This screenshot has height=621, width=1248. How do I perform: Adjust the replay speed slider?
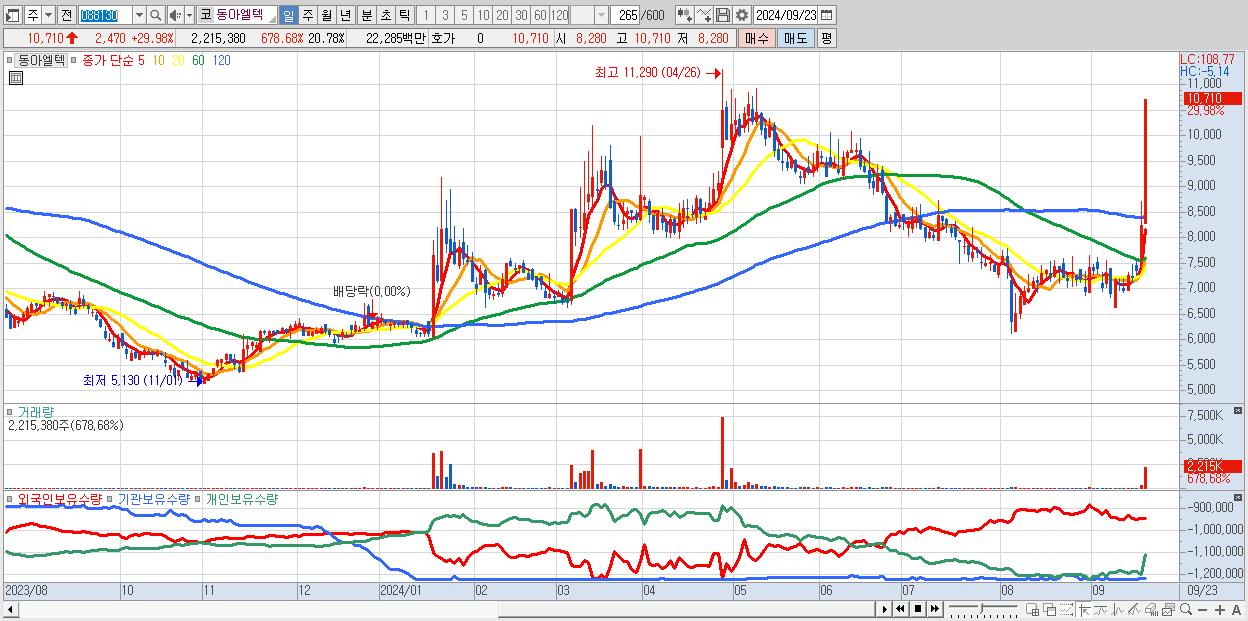coord(982,609)
